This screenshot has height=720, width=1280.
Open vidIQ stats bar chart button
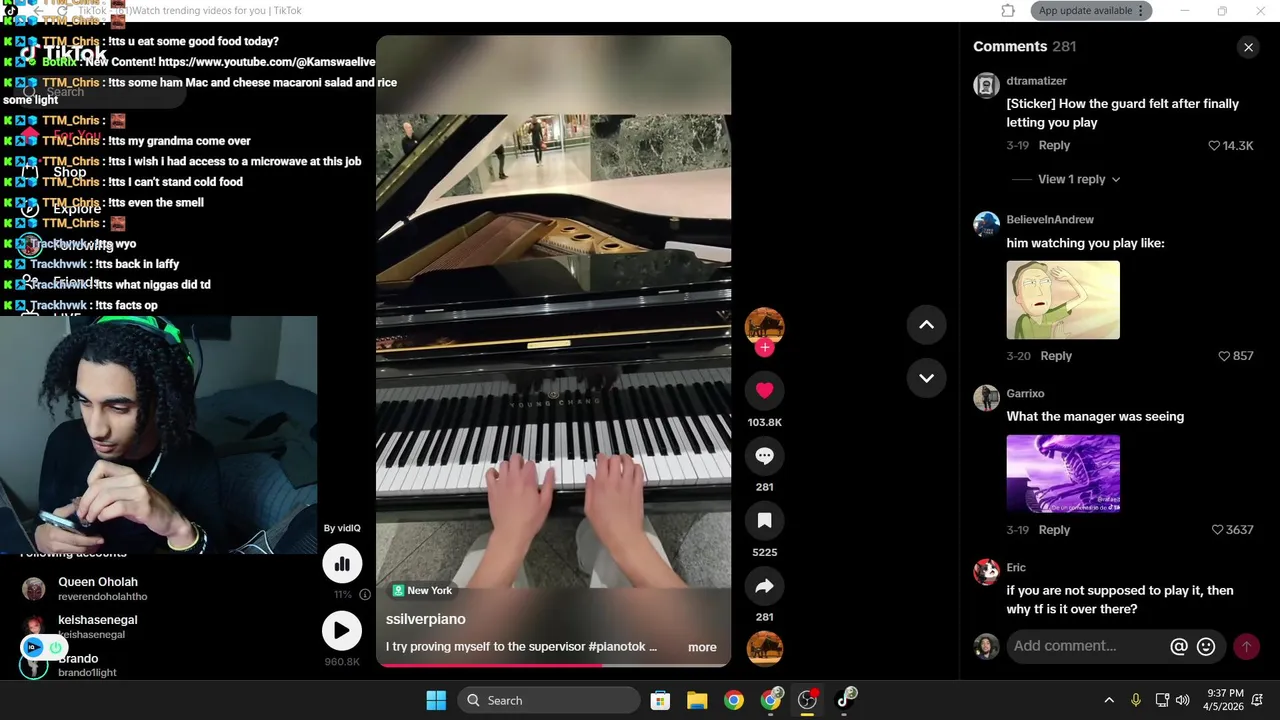pos(342,564)
